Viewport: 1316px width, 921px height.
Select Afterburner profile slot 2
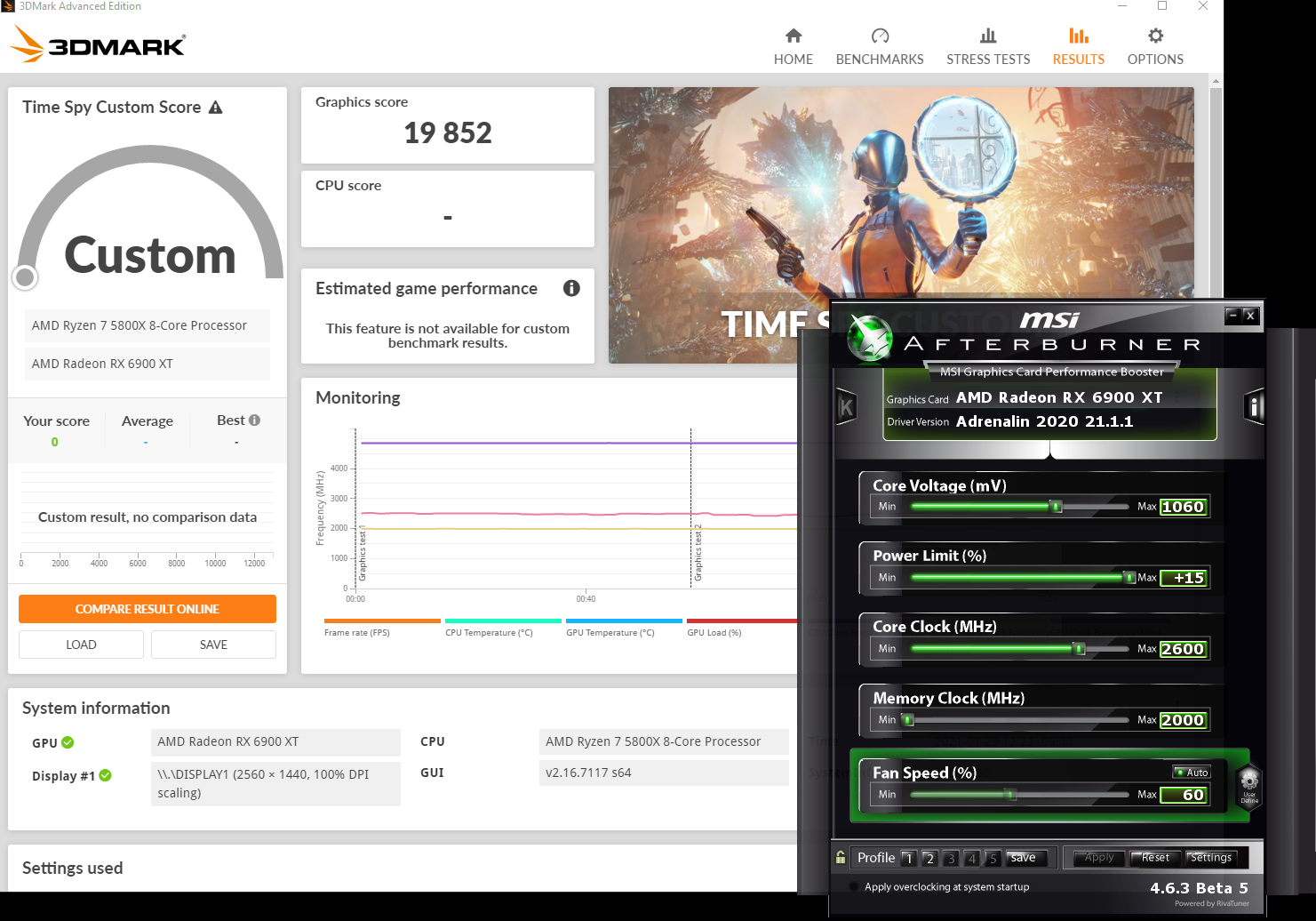click(x=929, y=858)
